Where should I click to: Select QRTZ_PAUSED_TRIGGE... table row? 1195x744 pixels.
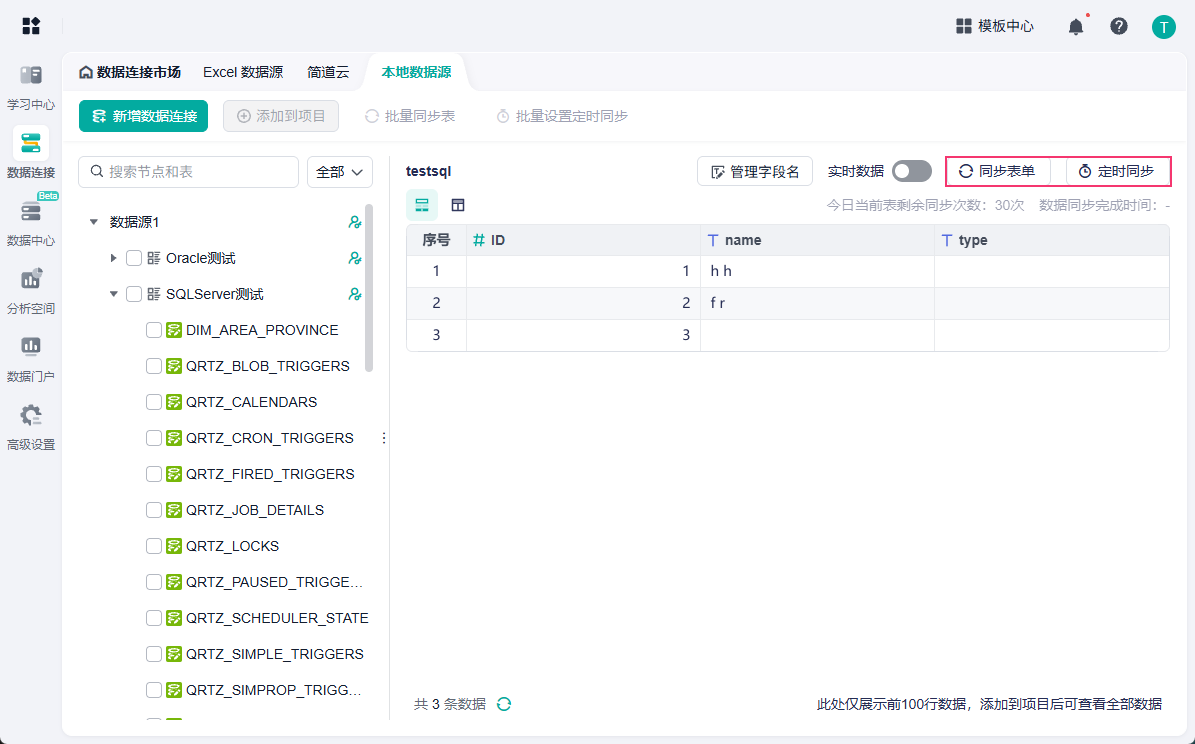(x=255, y=582)
